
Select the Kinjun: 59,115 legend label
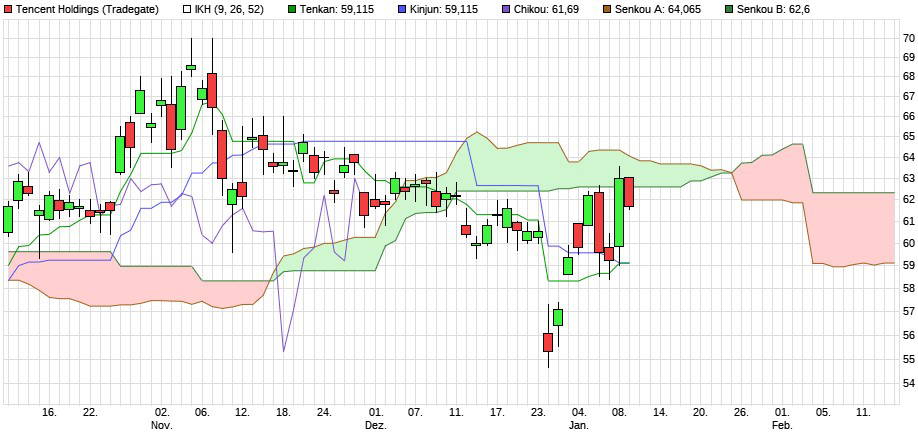coord(443,9)
